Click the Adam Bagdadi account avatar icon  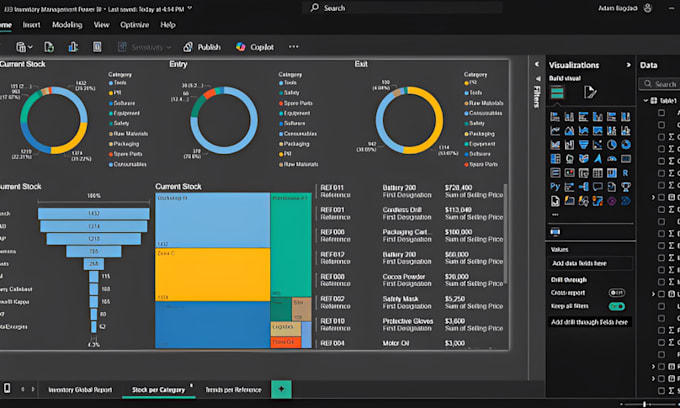pos(647,8)
